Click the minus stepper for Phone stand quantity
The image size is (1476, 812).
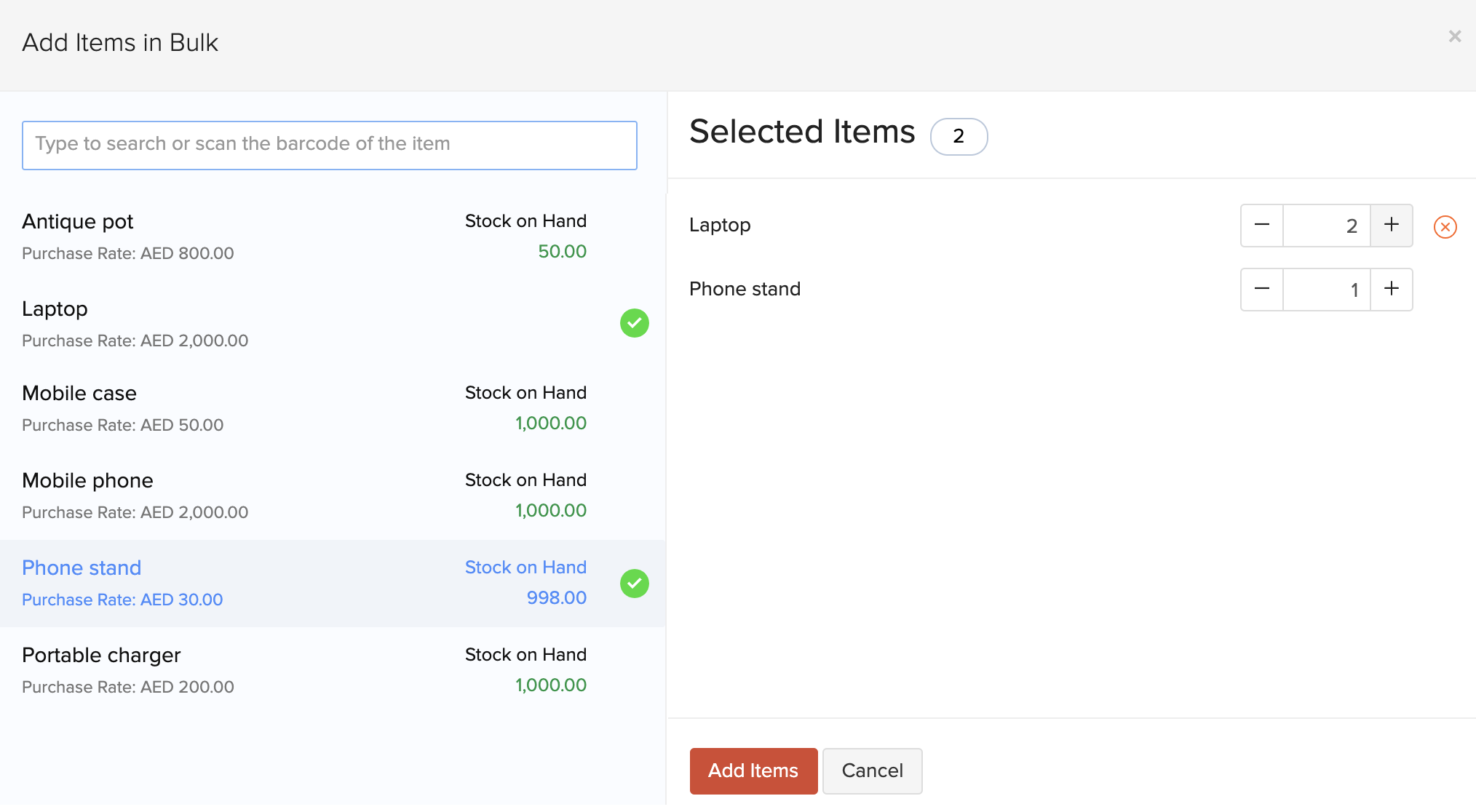[1262, 289]
